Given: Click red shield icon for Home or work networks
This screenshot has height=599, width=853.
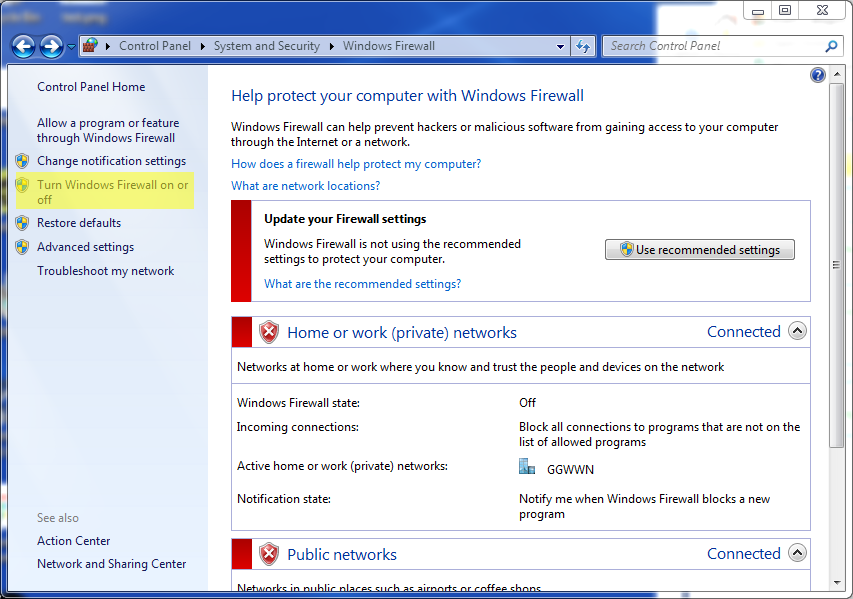Looking at the screenshot, I should click(x=269, y=332).
